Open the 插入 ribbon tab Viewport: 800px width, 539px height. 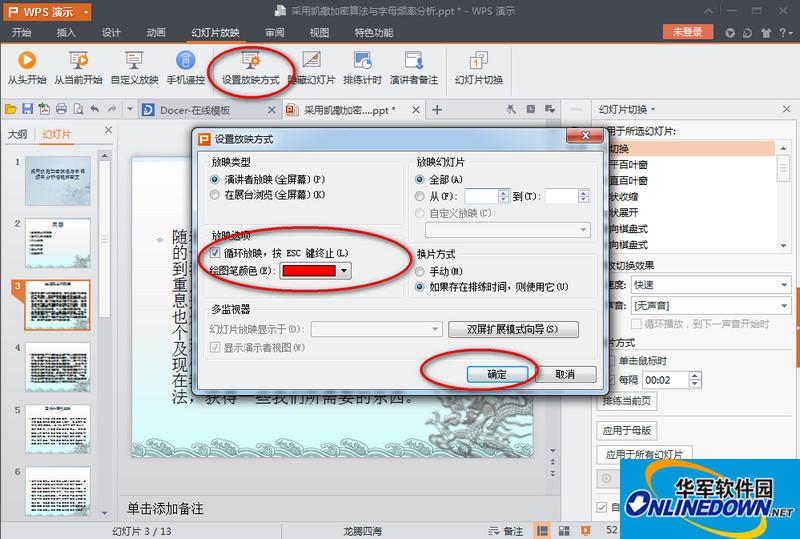point(66,33)
